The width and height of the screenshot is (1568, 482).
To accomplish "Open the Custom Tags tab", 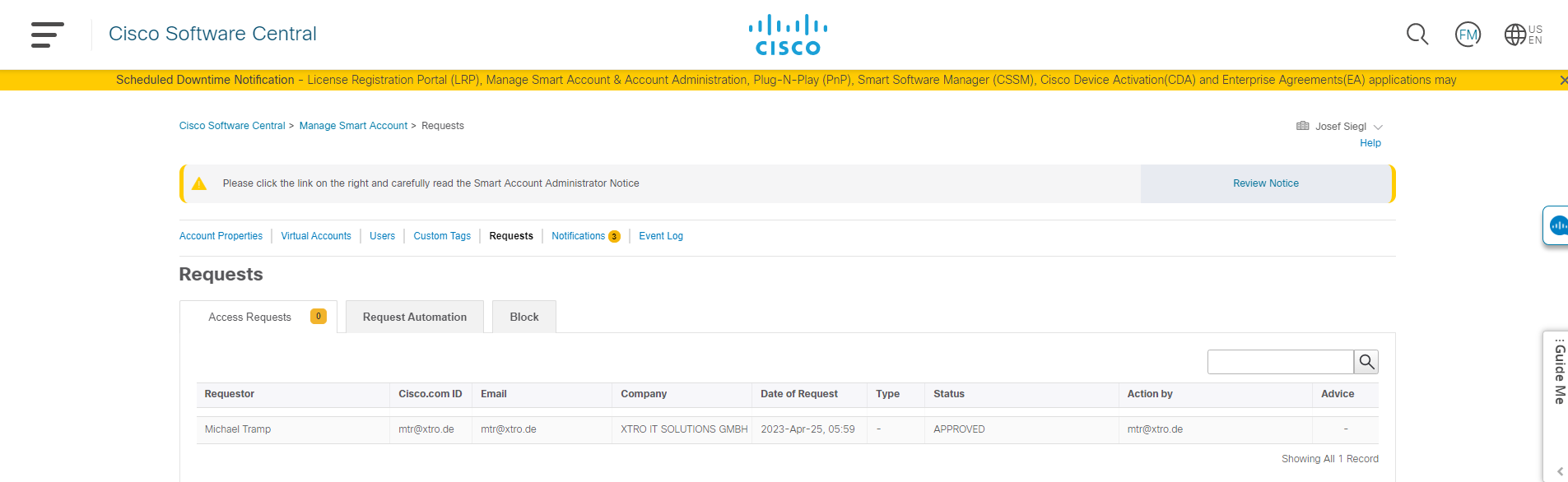I will click(x=442, y=236).
